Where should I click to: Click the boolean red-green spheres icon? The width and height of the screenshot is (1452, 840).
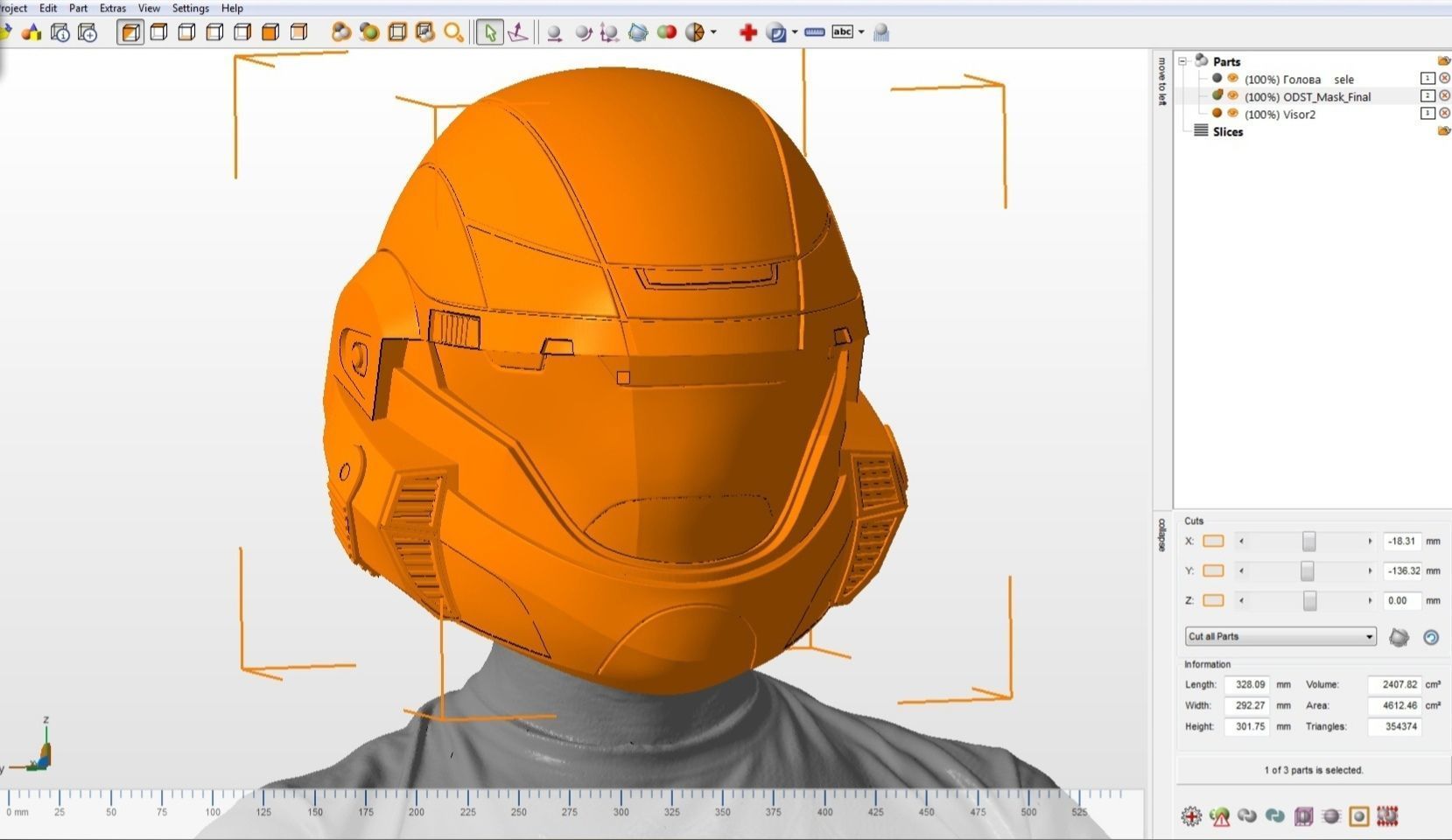pos(666,32)
